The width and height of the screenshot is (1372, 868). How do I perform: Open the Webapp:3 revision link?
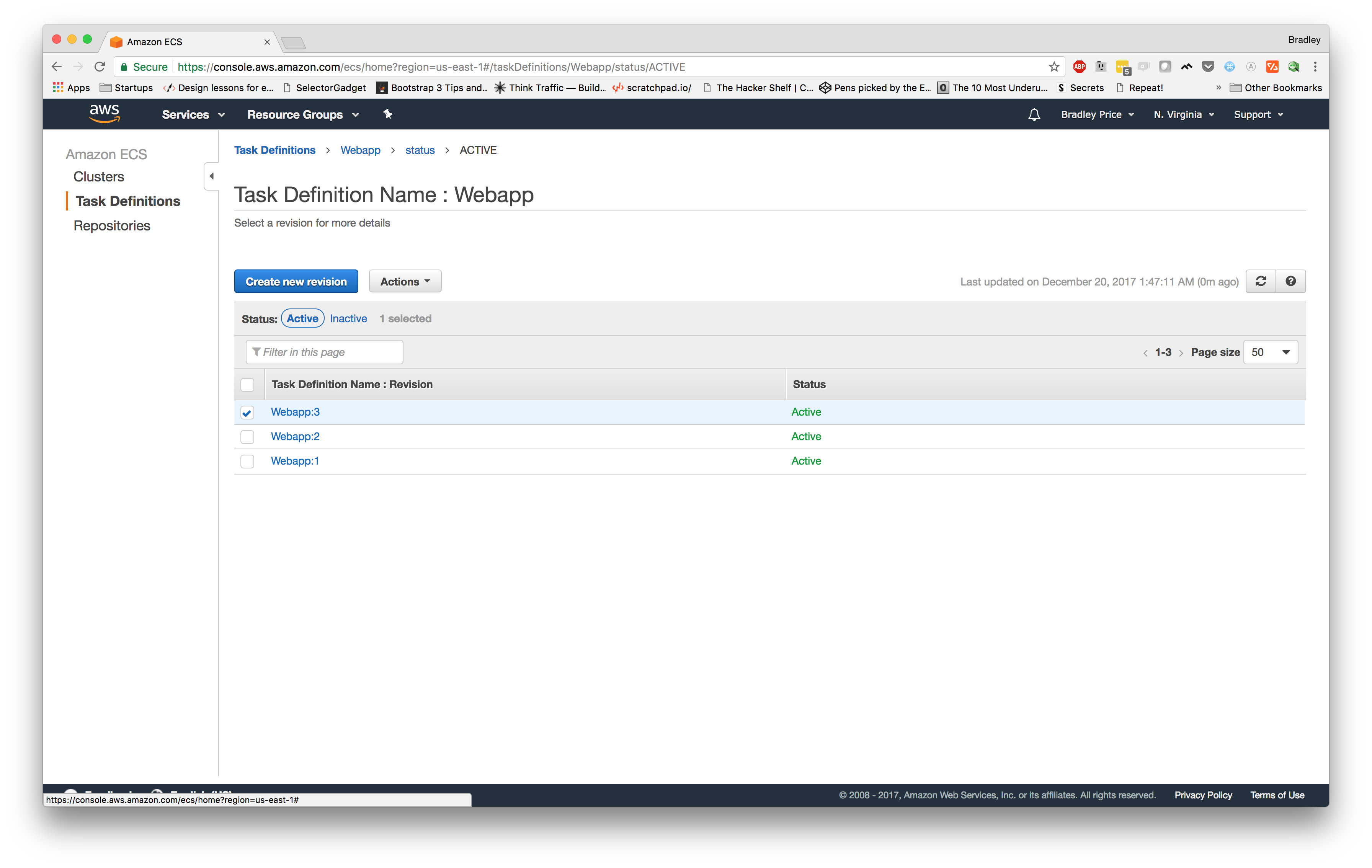pos(295,412)
